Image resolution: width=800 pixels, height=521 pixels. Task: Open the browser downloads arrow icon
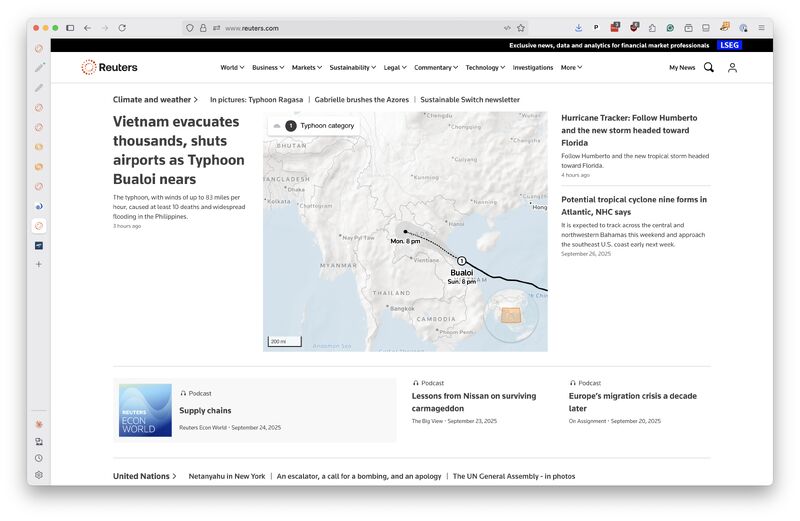(578, 28)
